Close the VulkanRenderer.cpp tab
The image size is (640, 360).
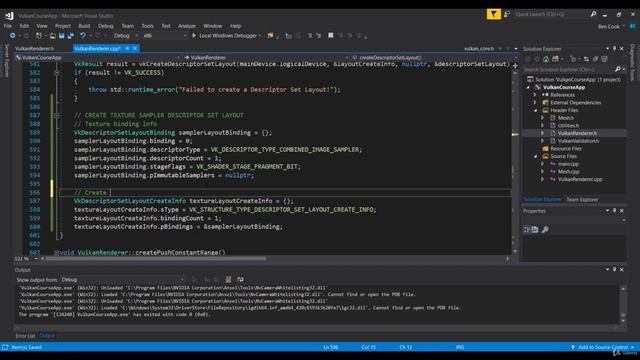tap(135, 49)
